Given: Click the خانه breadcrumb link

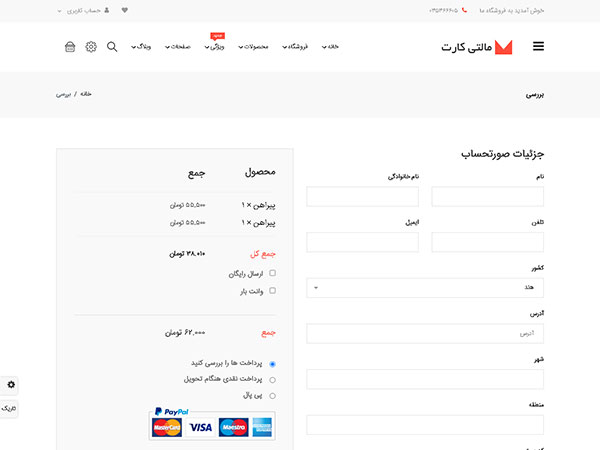Looking at the screenshot, I should 85,95.
